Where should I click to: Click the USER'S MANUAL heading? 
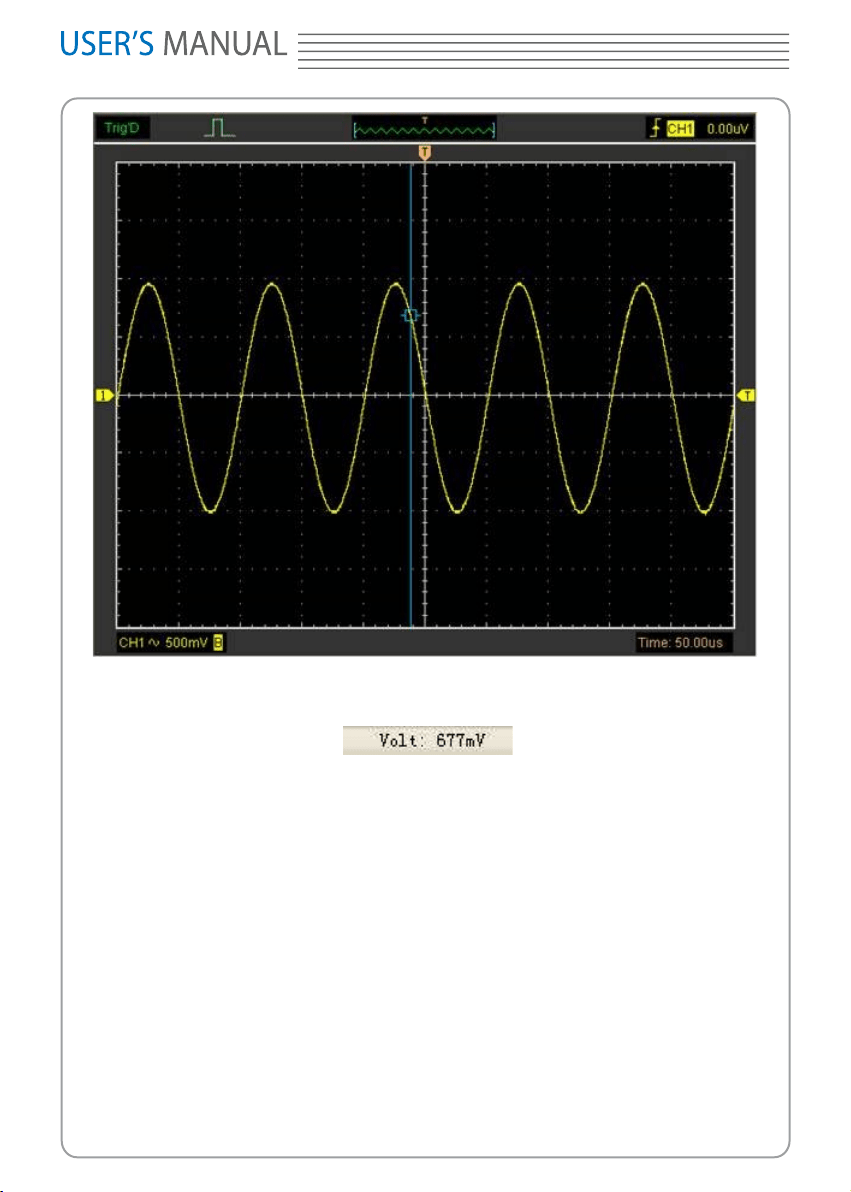[x=173, y=44]
